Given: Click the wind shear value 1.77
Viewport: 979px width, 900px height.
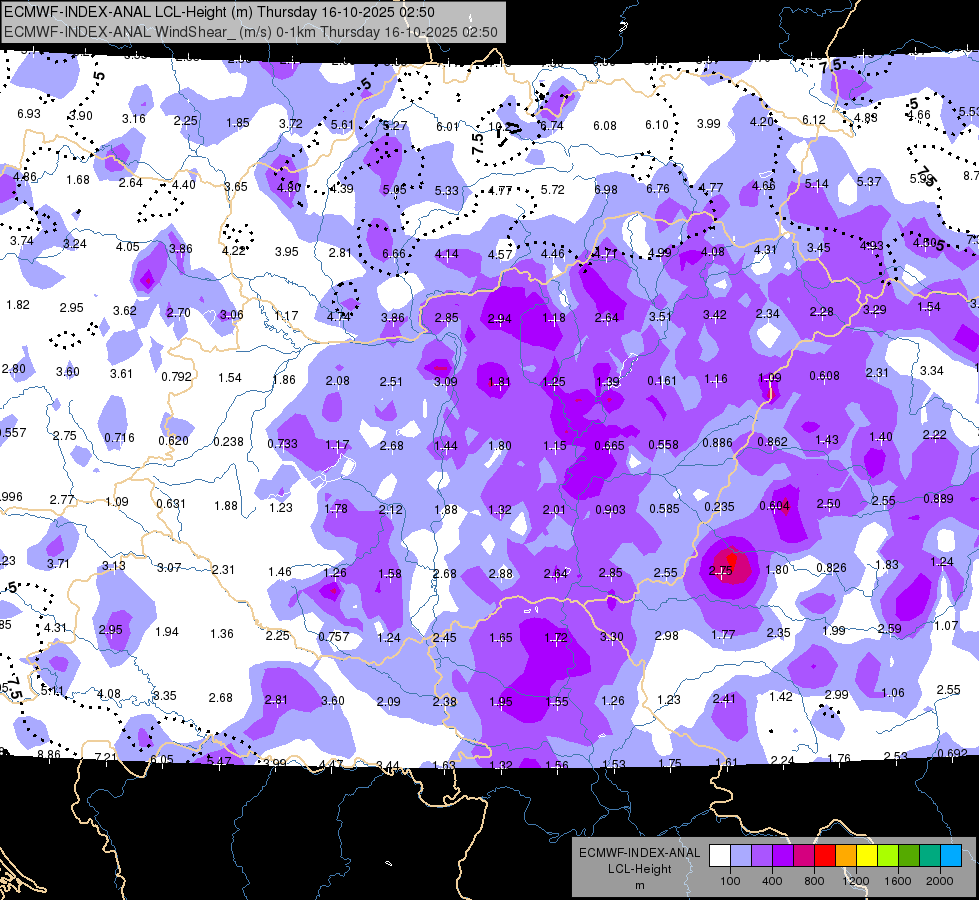Looking at the screenshot, I should point(723,635).
